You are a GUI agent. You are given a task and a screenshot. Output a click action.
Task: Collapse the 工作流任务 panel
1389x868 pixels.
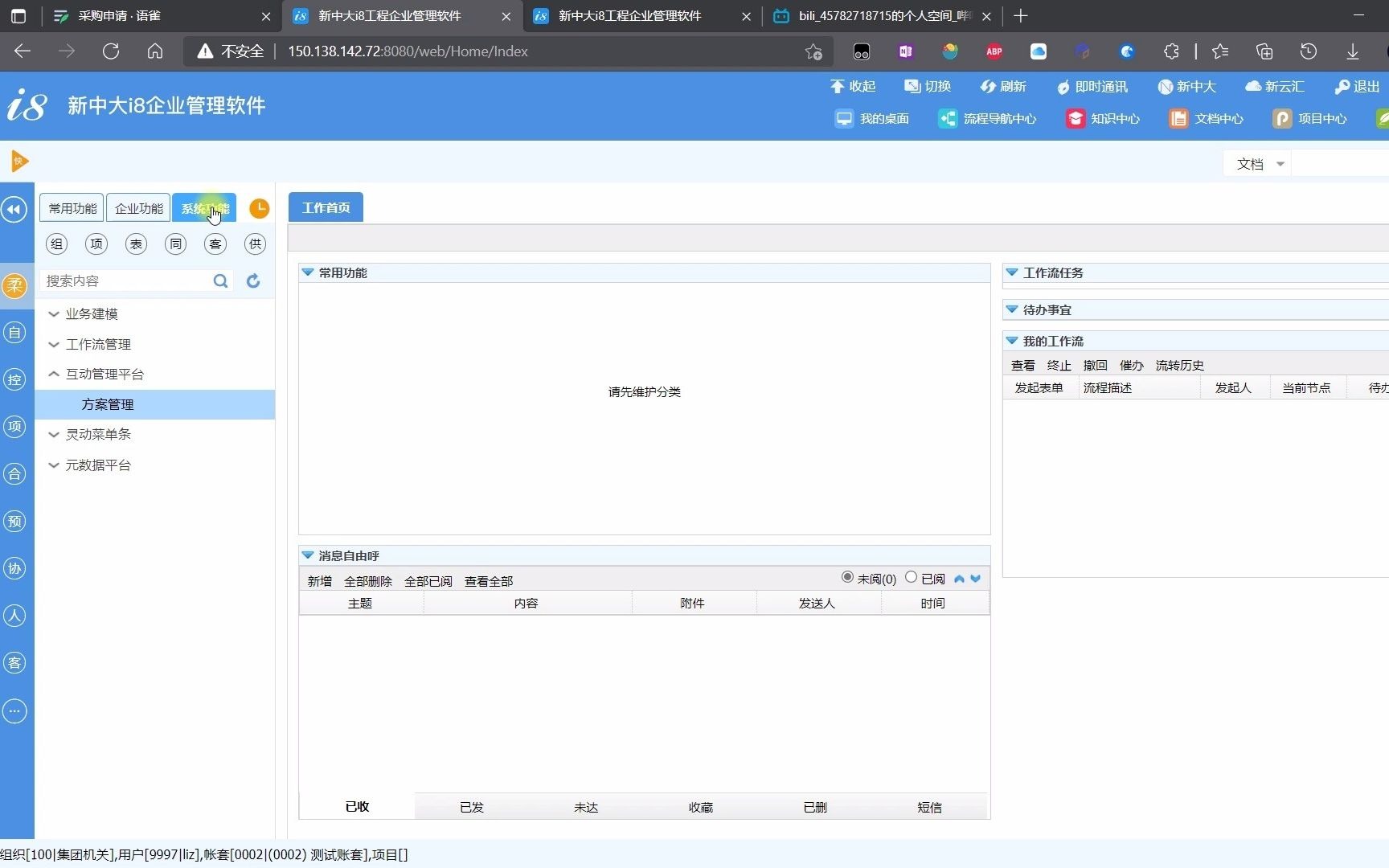tap(1012, 272)
